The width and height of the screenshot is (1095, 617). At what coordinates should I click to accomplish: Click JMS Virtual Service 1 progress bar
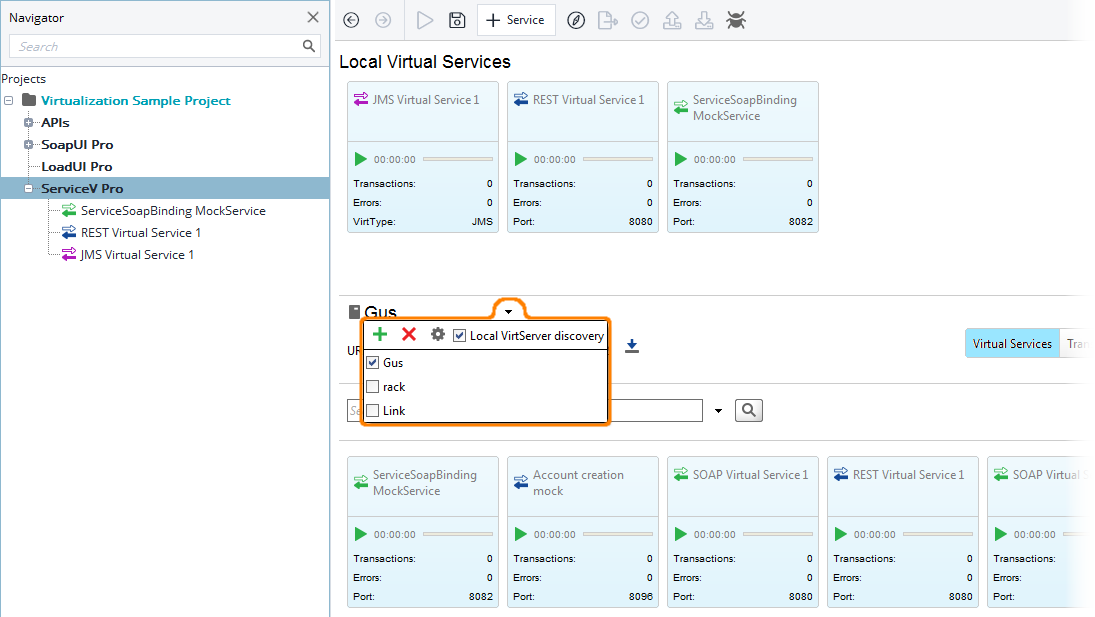(x=458, y=159)
